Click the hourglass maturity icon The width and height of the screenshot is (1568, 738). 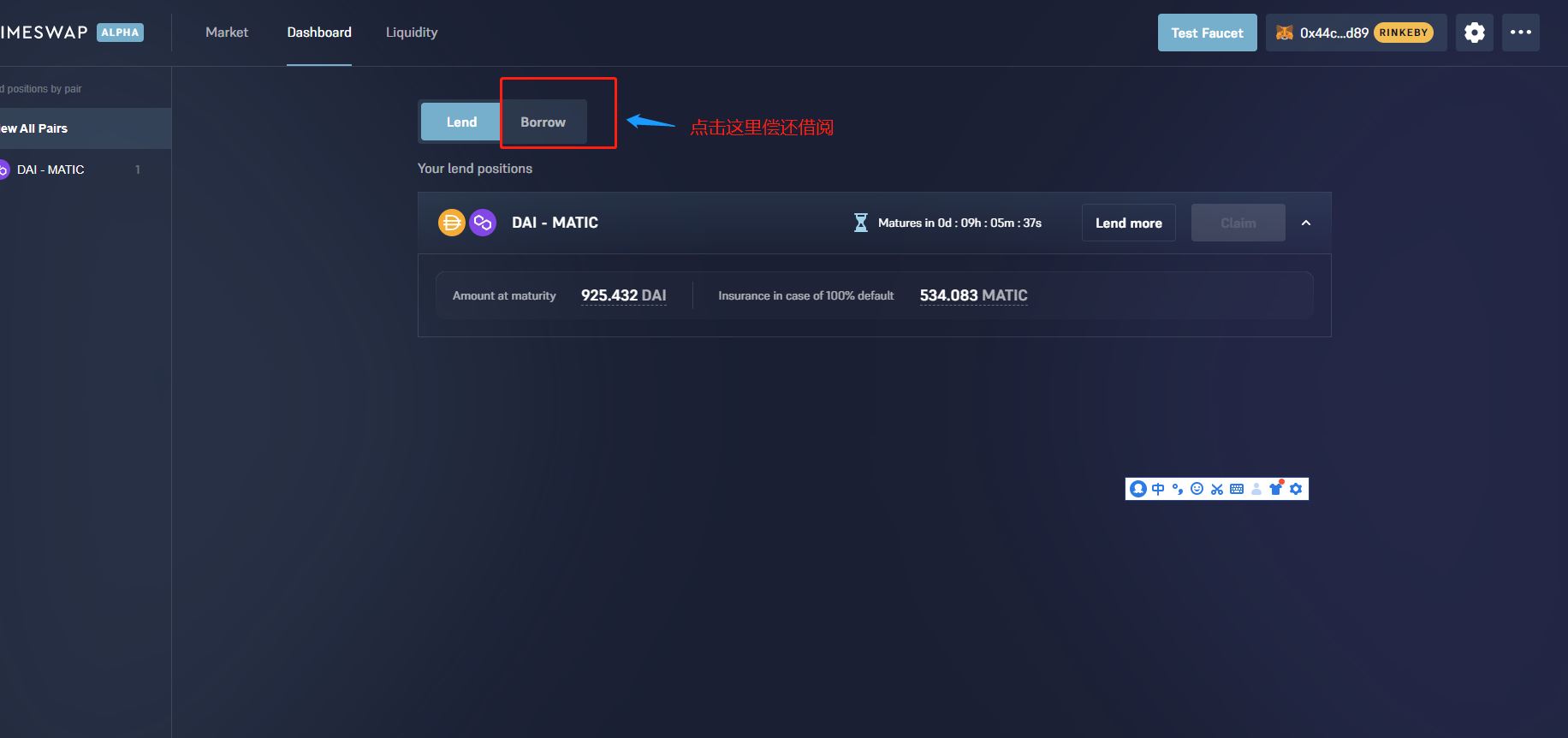tap(861, 223)
